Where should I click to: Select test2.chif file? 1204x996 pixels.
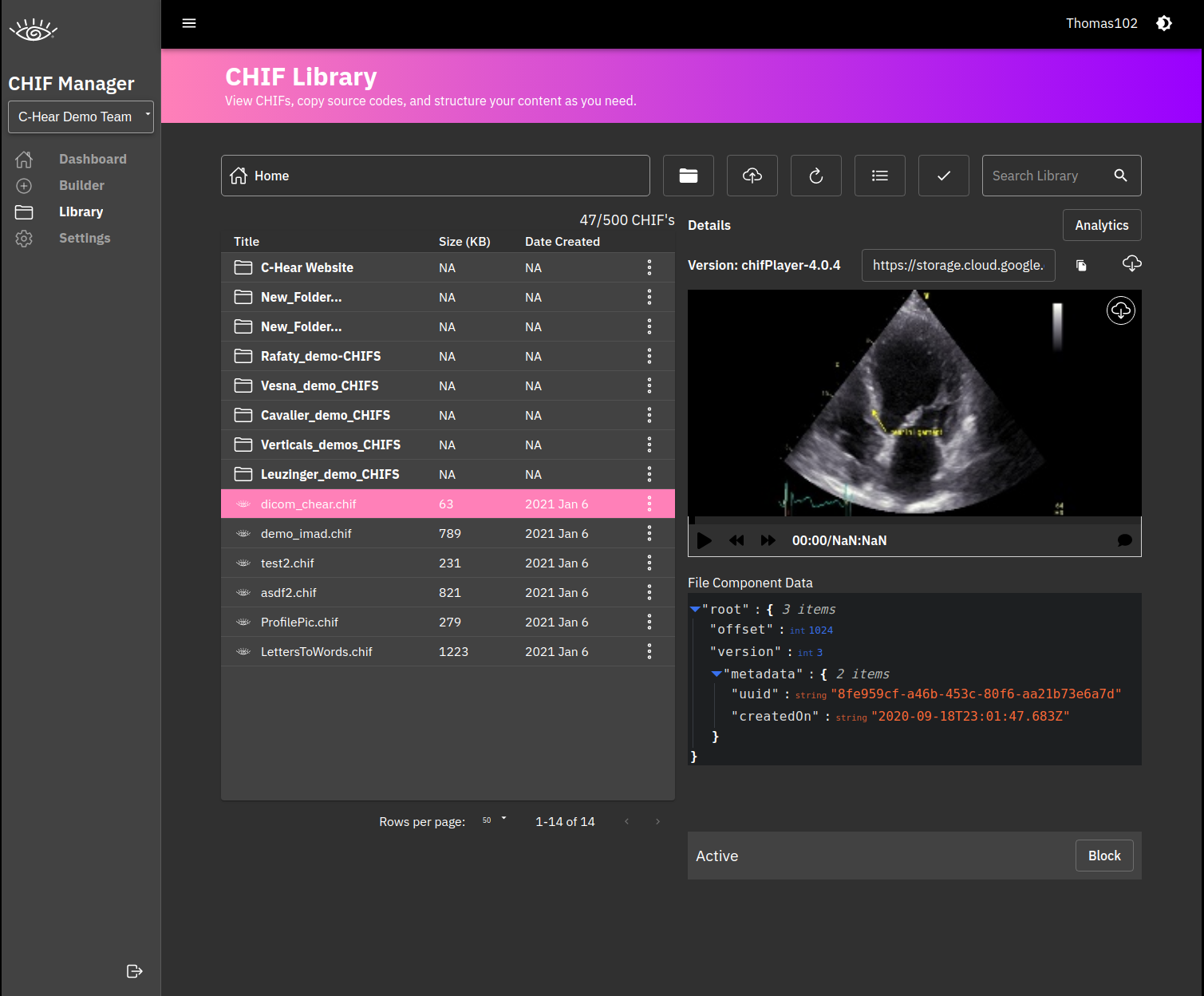coord(448,563)
